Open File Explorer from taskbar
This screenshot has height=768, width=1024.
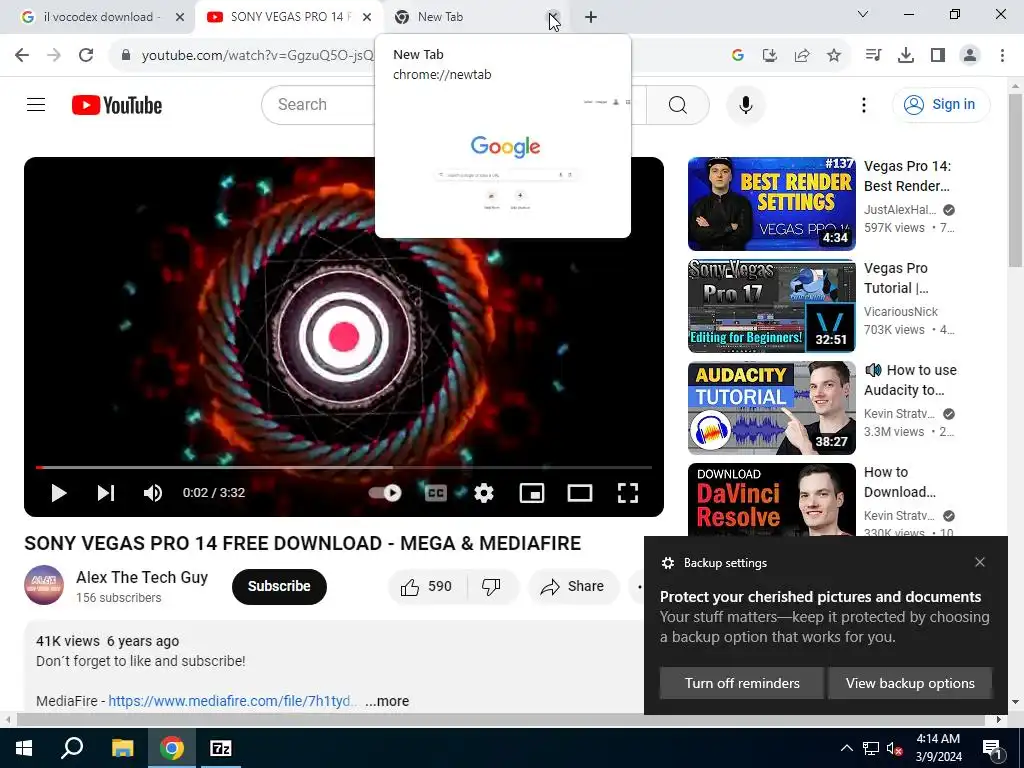122,748
